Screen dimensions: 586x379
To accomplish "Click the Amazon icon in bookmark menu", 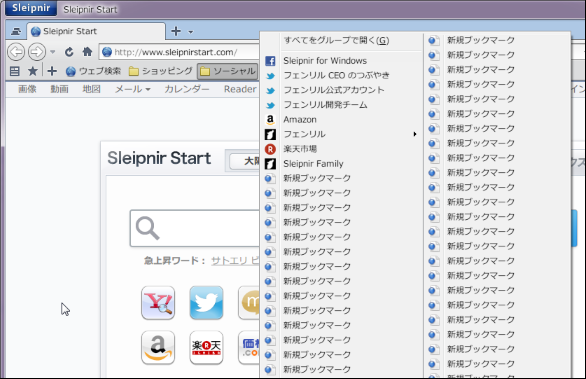I will click(270, 120).
